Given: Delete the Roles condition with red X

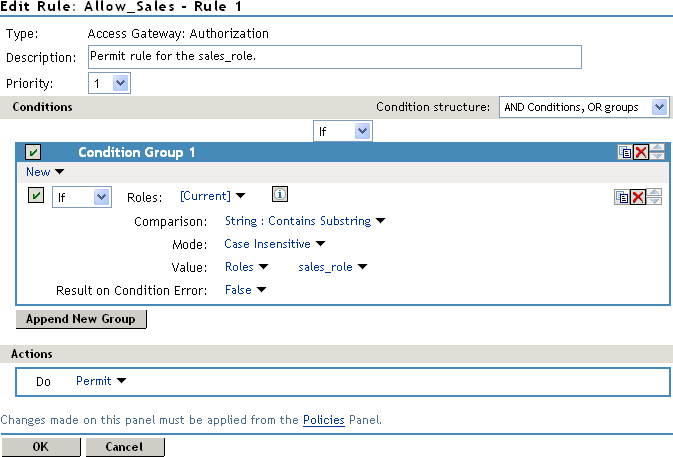Looking at the screenshot, I should point(637,197).
